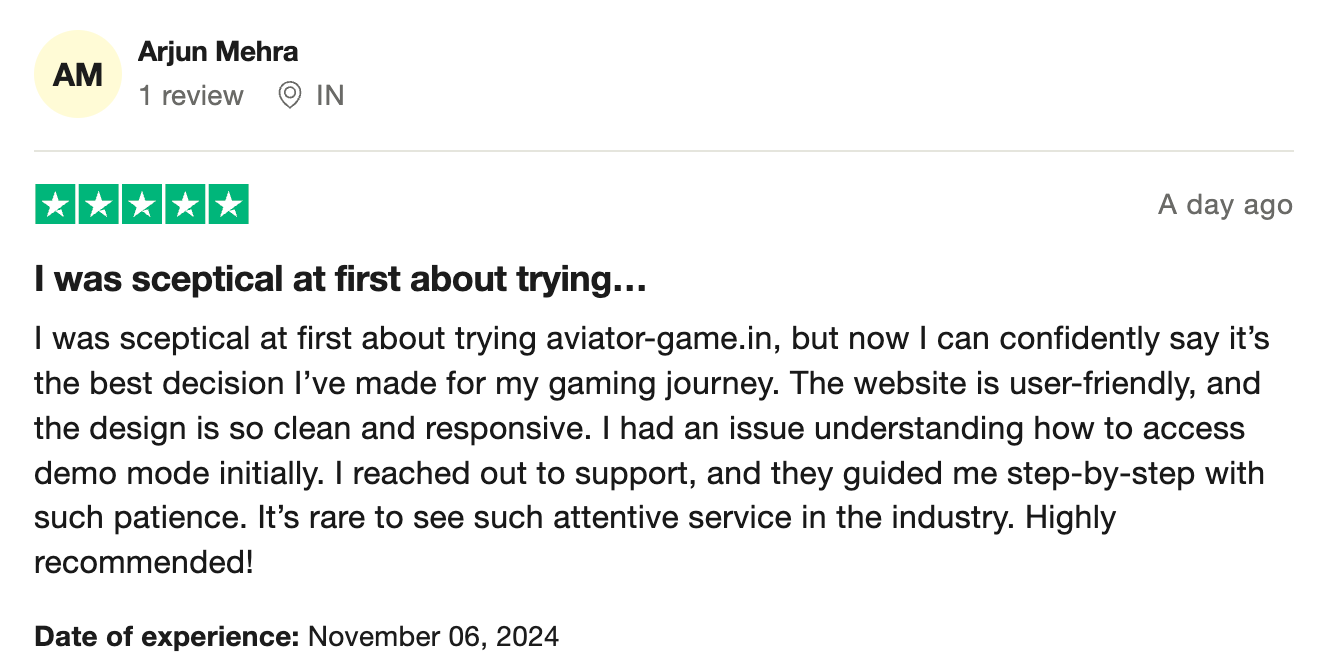
Task: Click the date "November 06, 2024"
Action: pyautogui.click(x=433, y=636)
